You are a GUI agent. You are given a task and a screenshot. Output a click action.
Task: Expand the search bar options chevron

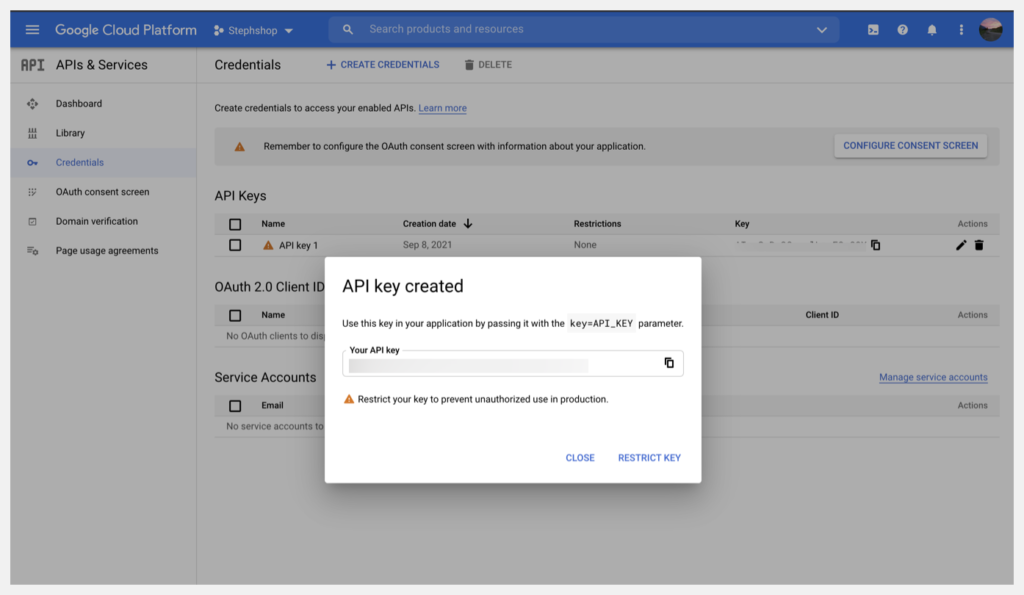pos(822,29)
